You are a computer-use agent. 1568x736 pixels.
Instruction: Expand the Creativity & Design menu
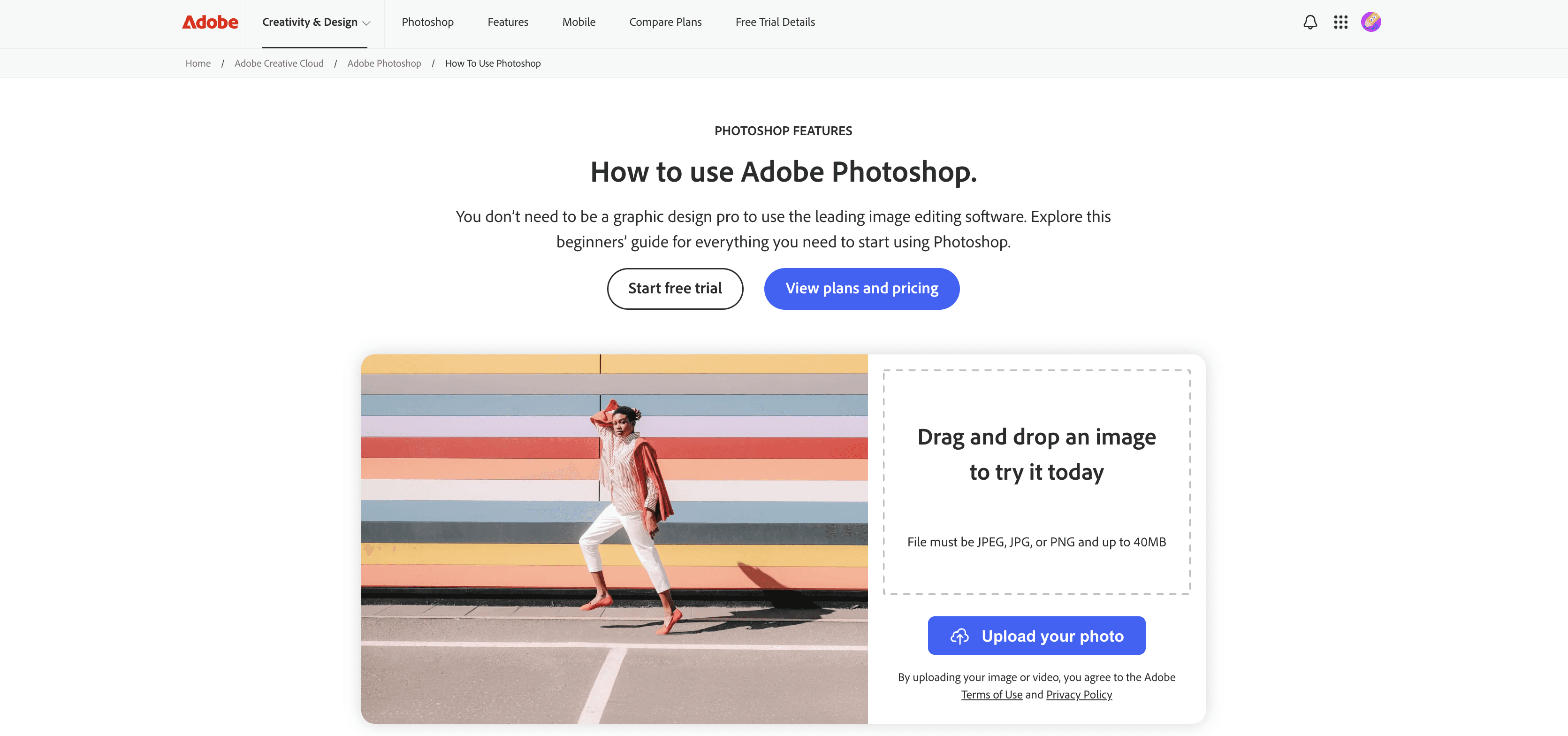pos(316,22)
